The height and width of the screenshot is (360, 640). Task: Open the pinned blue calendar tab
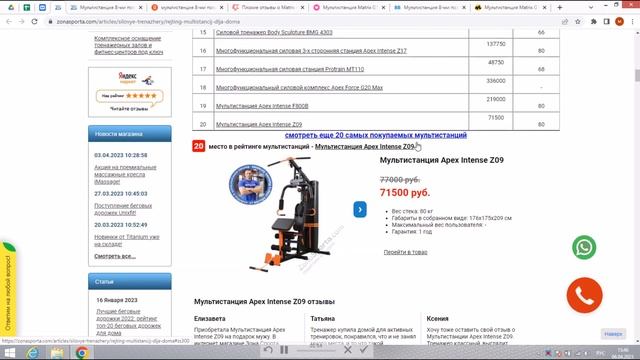(42, 7)
